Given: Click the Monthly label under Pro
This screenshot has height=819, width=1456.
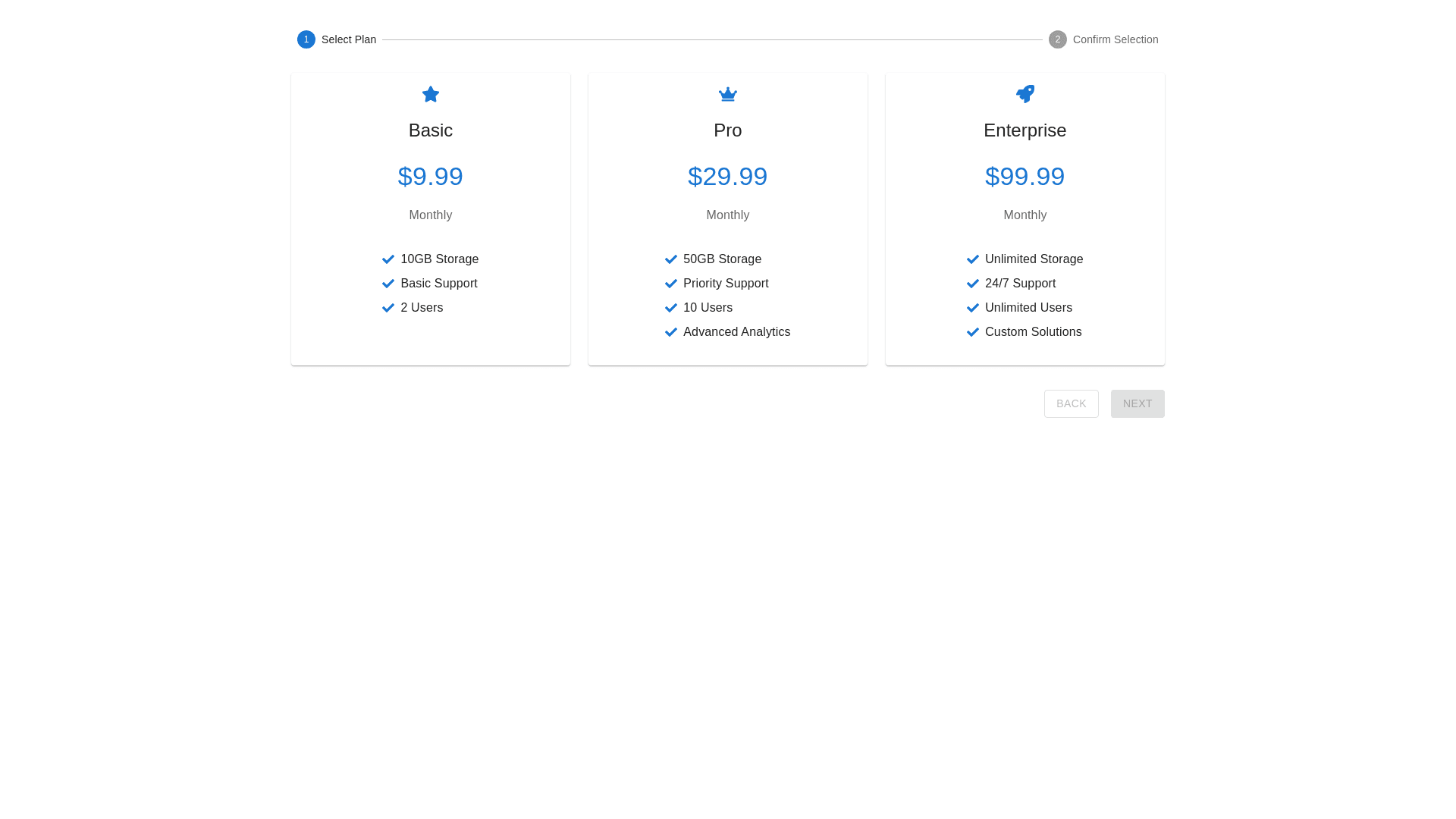Looking at the screenshot, I should 727,215.
